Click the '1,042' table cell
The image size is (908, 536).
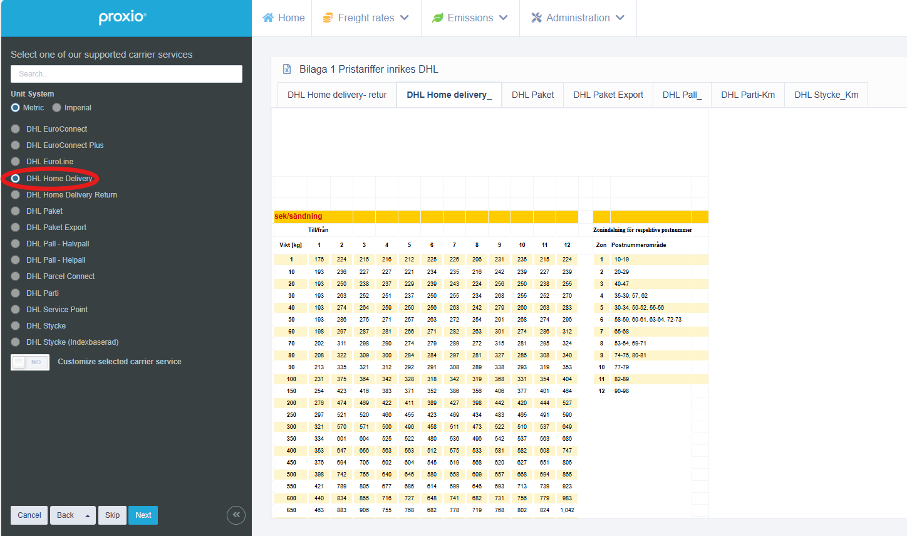pyautogui.click(x=567, y=510)
